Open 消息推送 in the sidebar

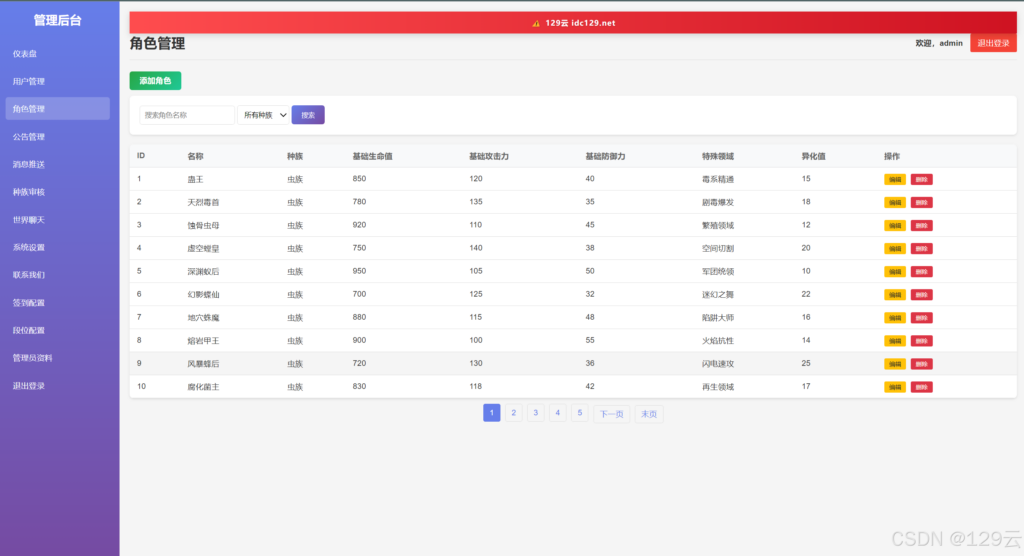point(29,164)
